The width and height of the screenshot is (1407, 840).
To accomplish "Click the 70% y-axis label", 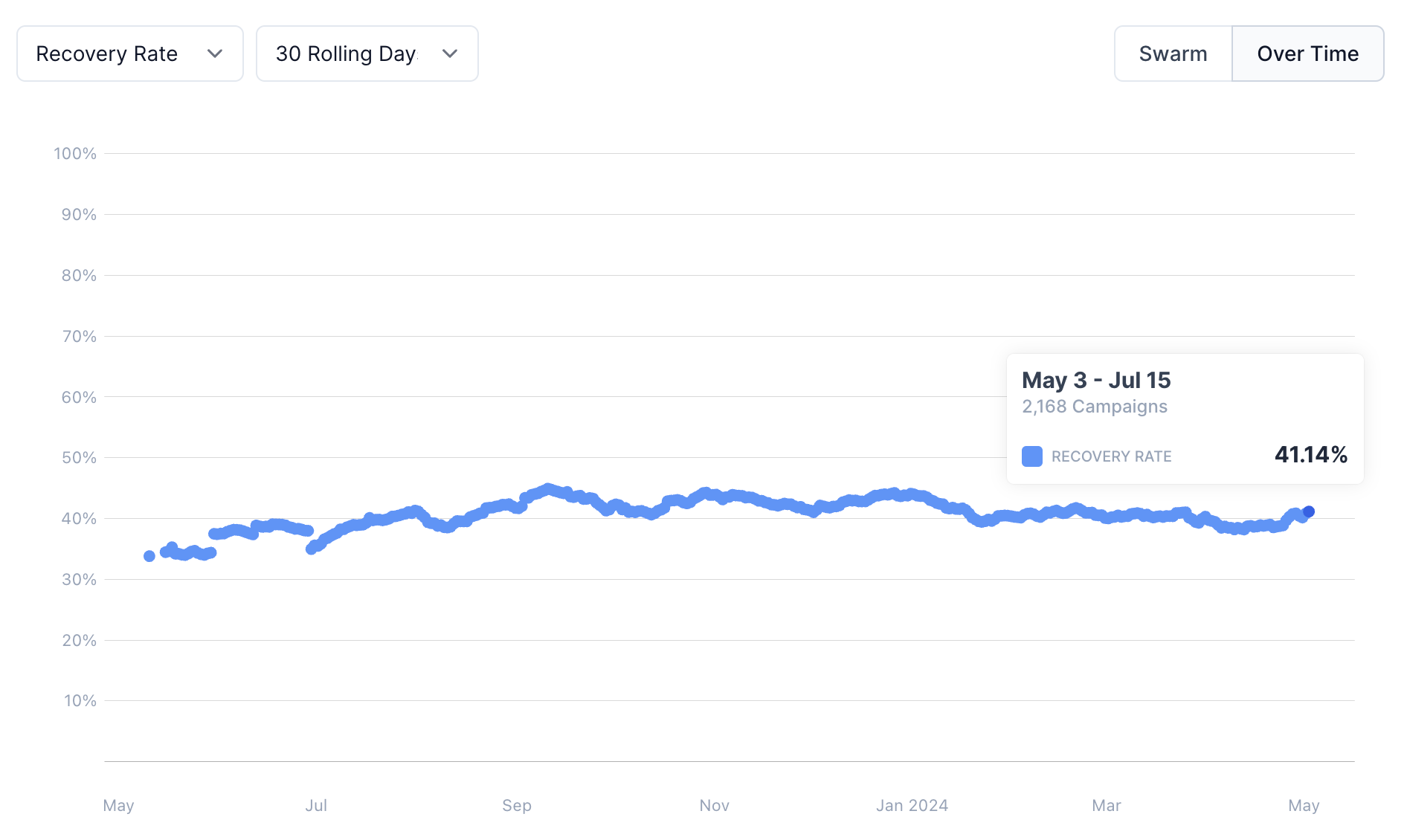I will coord(79,337).
